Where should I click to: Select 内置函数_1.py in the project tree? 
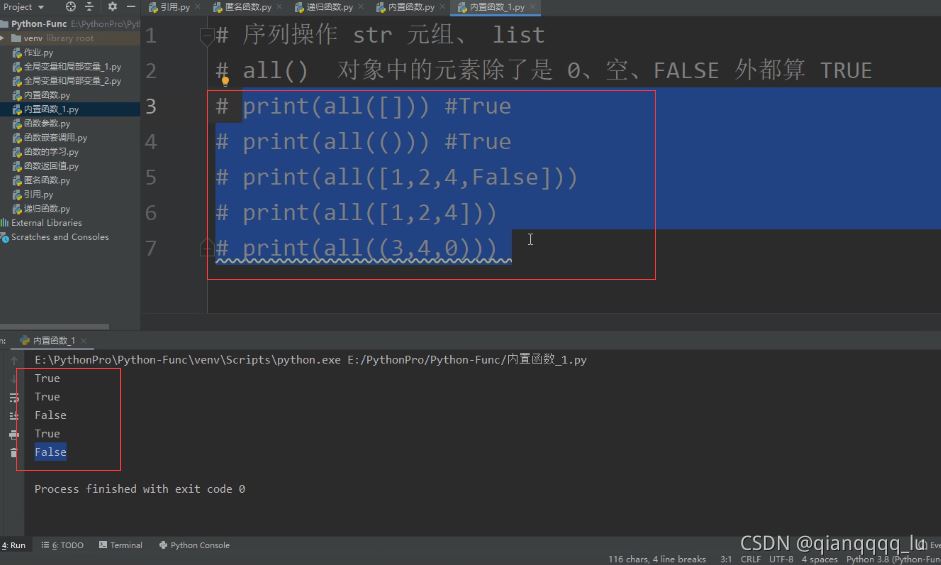(51, 109)
